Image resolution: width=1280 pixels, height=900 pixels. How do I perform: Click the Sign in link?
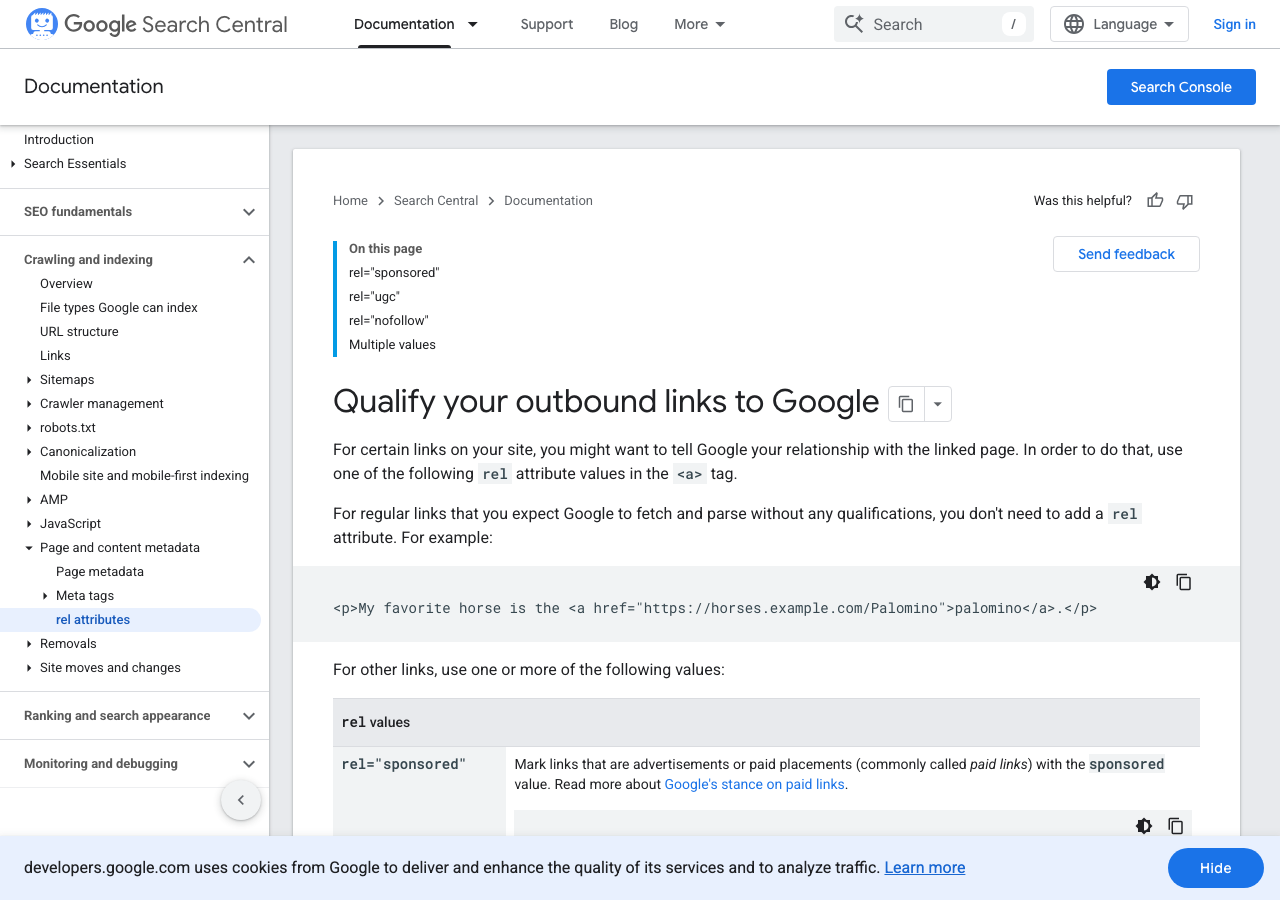pos(1234,24)
